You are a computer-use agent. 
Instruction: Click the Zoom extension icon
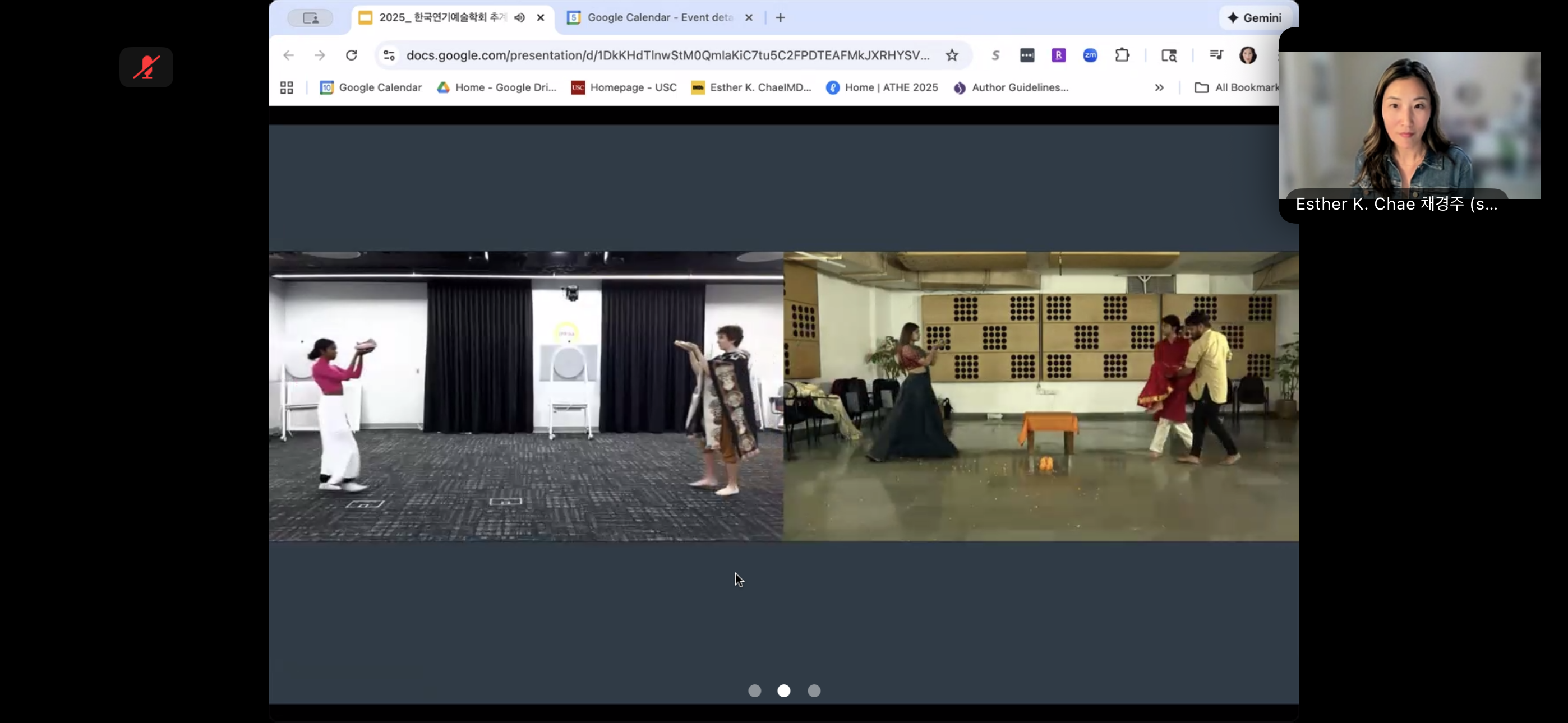(x=1090, y=55)
